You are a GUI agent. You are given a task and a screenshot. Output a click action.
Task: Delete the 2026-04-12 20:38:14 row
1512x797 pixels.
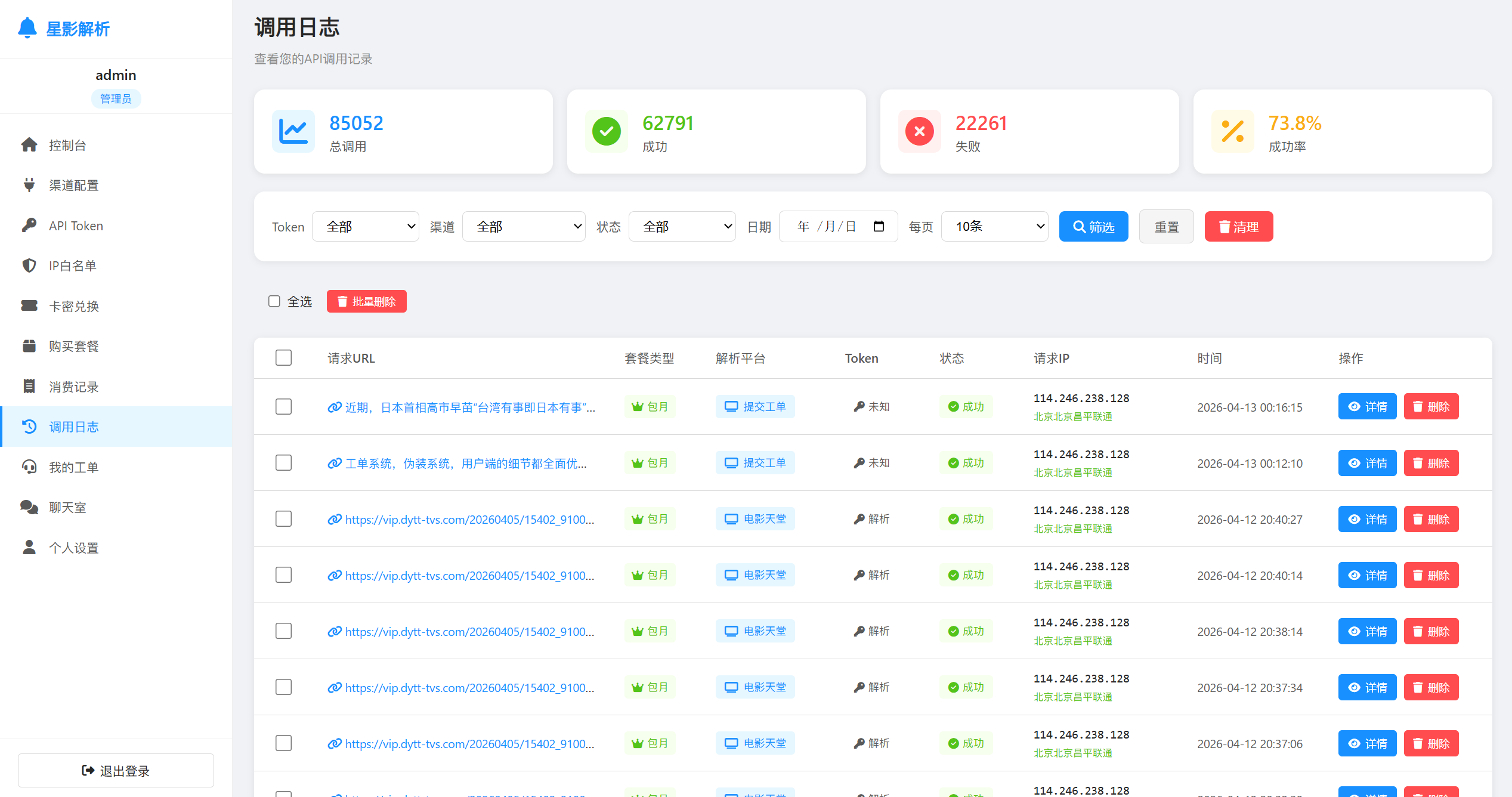[x=1431, y=631]
